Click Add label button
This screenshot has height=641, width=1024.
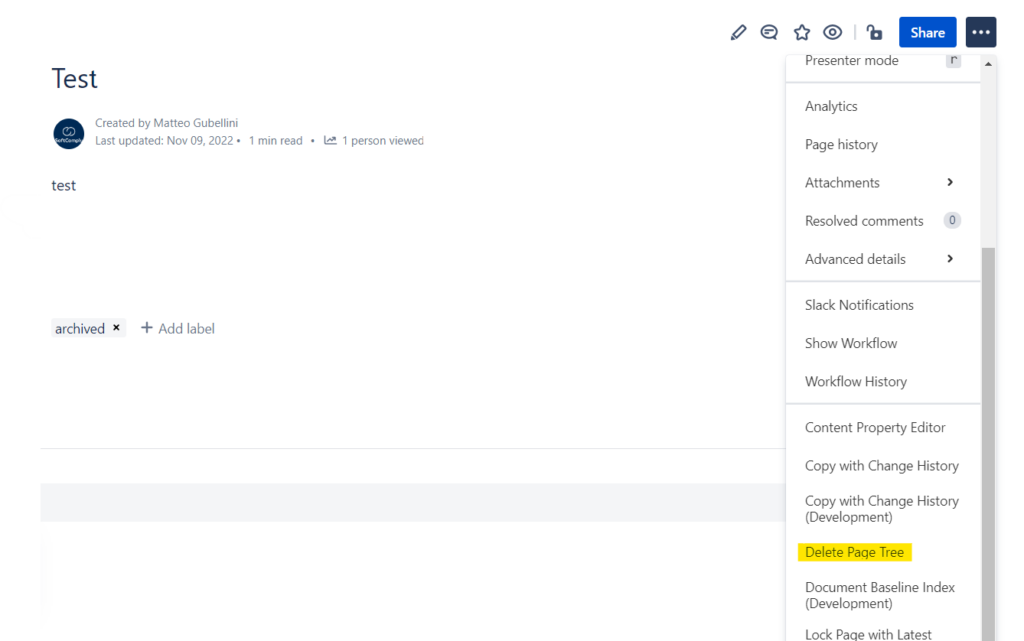(x=178, y=328)
